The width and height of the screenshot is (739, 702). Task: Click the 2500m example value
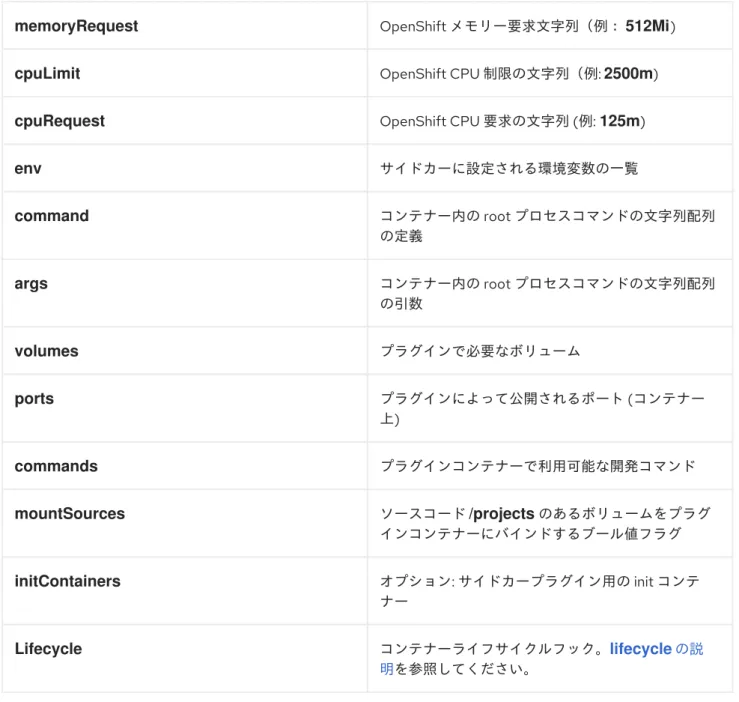[x=628, y=74]
